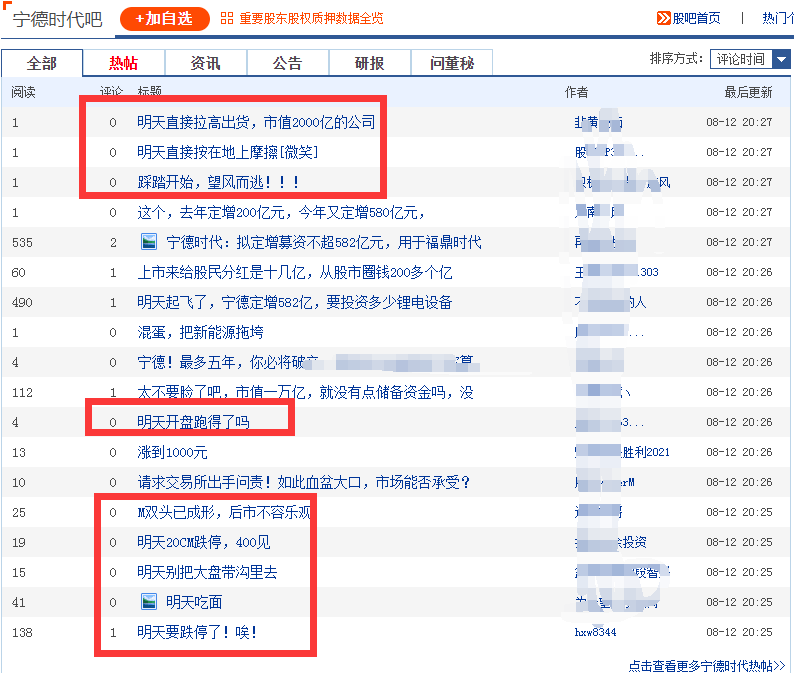
Task: Select the 公告 tab
Action: [288, 63]
